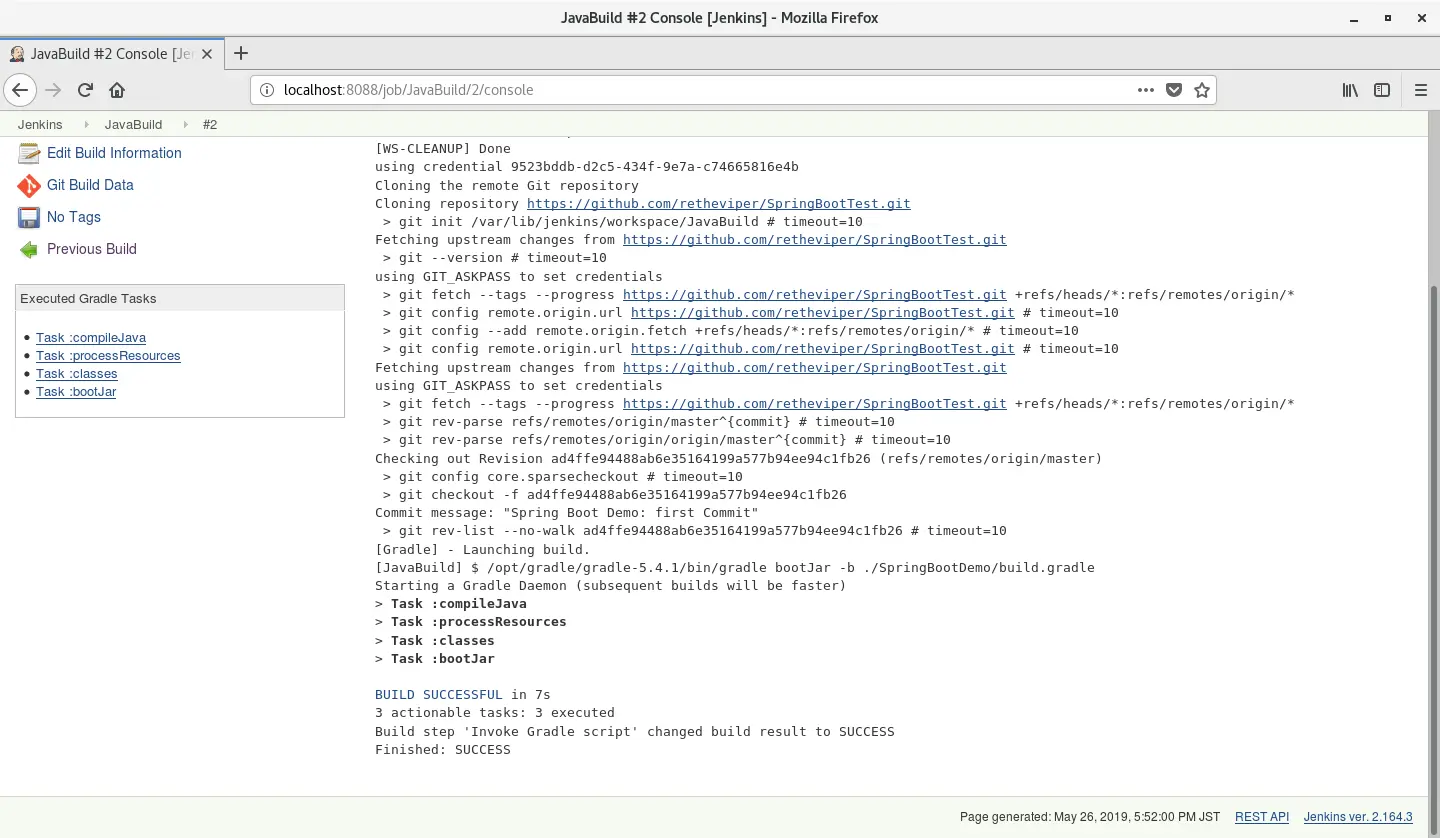The width and height of the screenshot is (1440, 838).
Task: Click the Jenkins breadcrumb
Action: [x=40, y=125]
